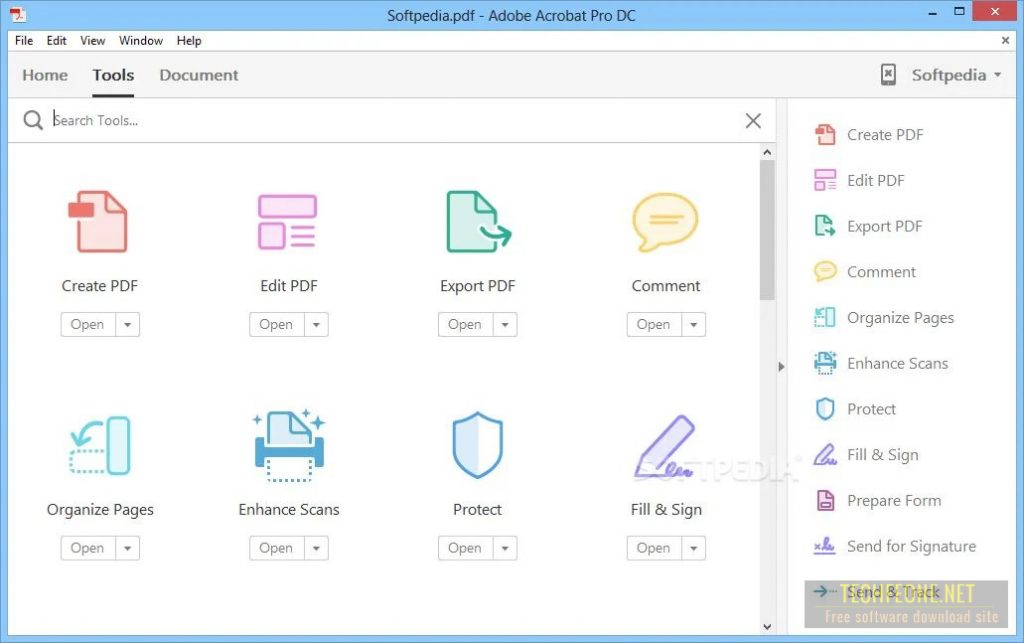Click Open button under Create PDF

[x=88, y=324]
